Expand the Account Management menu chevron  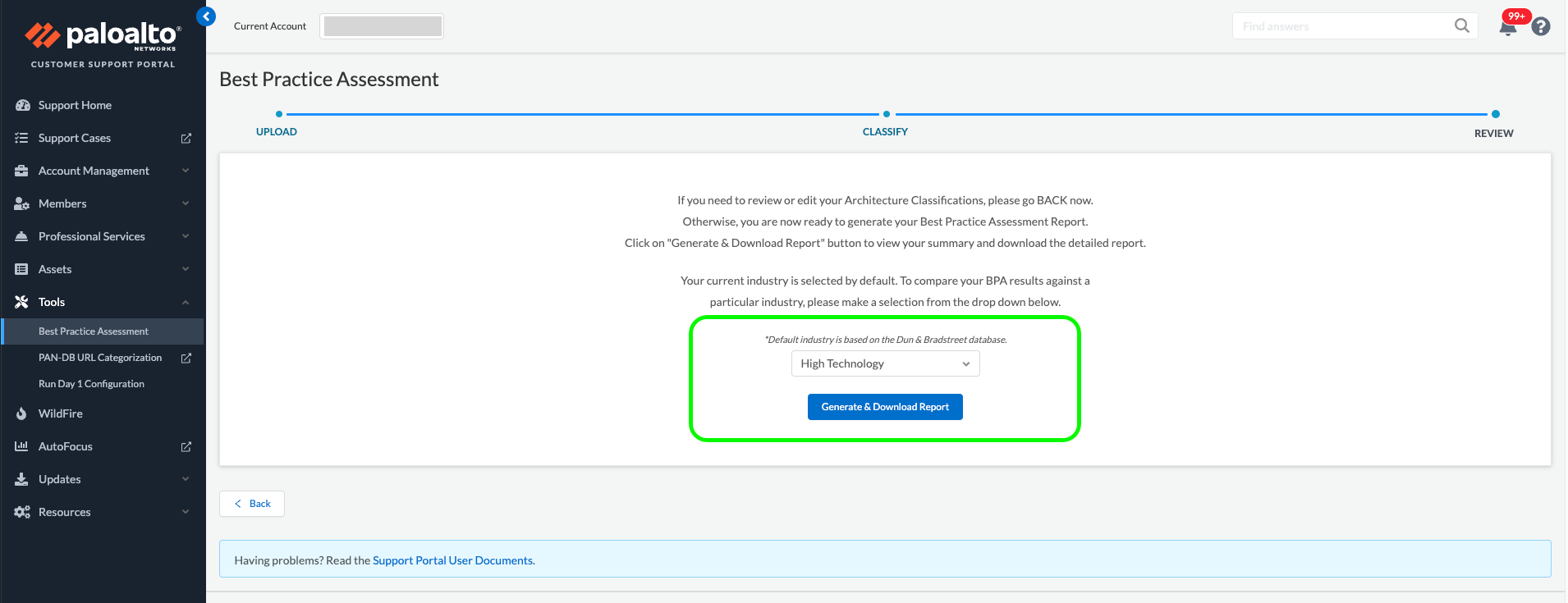[x=186, y=171]
